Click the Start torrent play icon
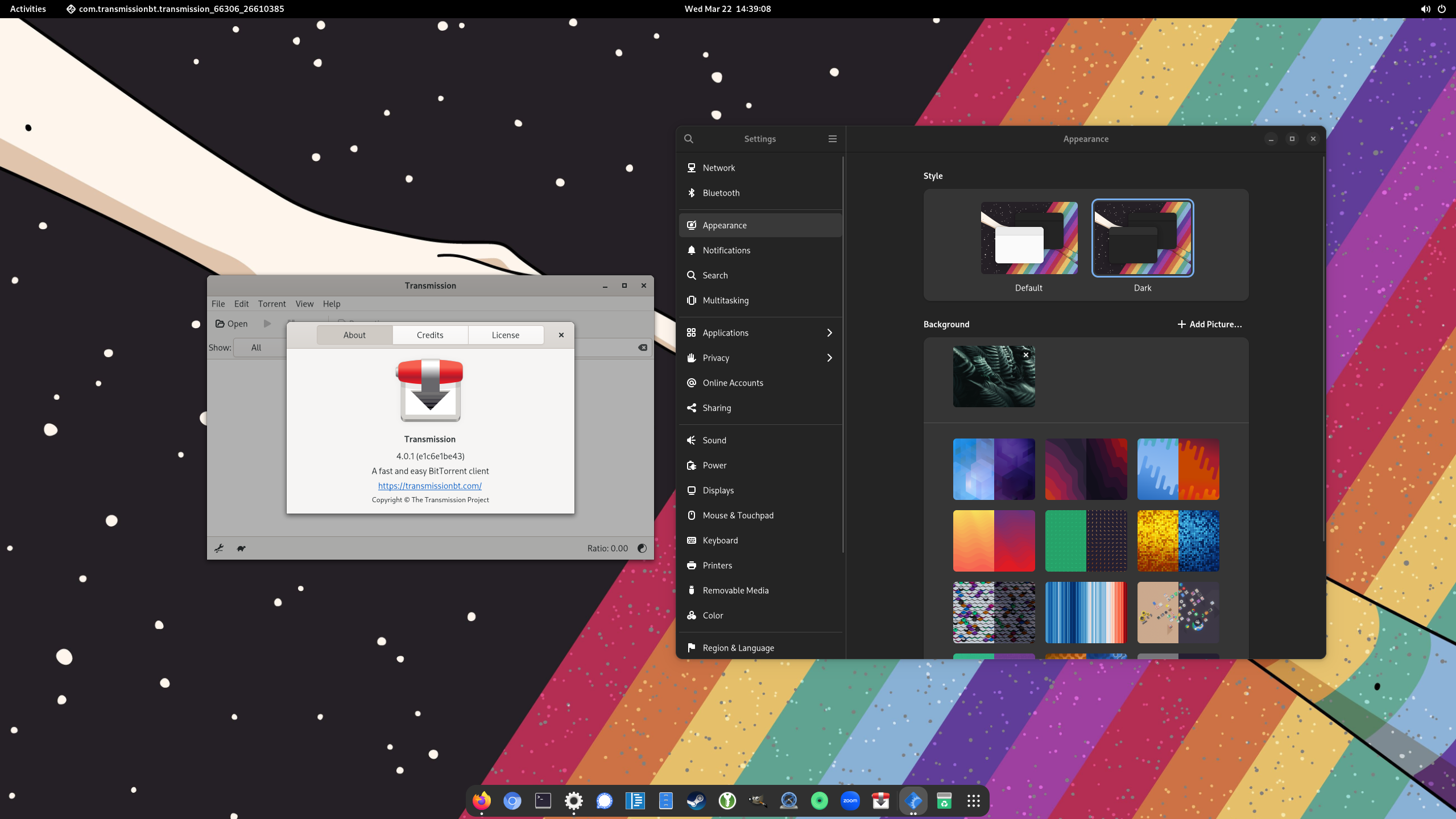The width and height of the screenshot is (1456, 819). click(x=267, y=324)
